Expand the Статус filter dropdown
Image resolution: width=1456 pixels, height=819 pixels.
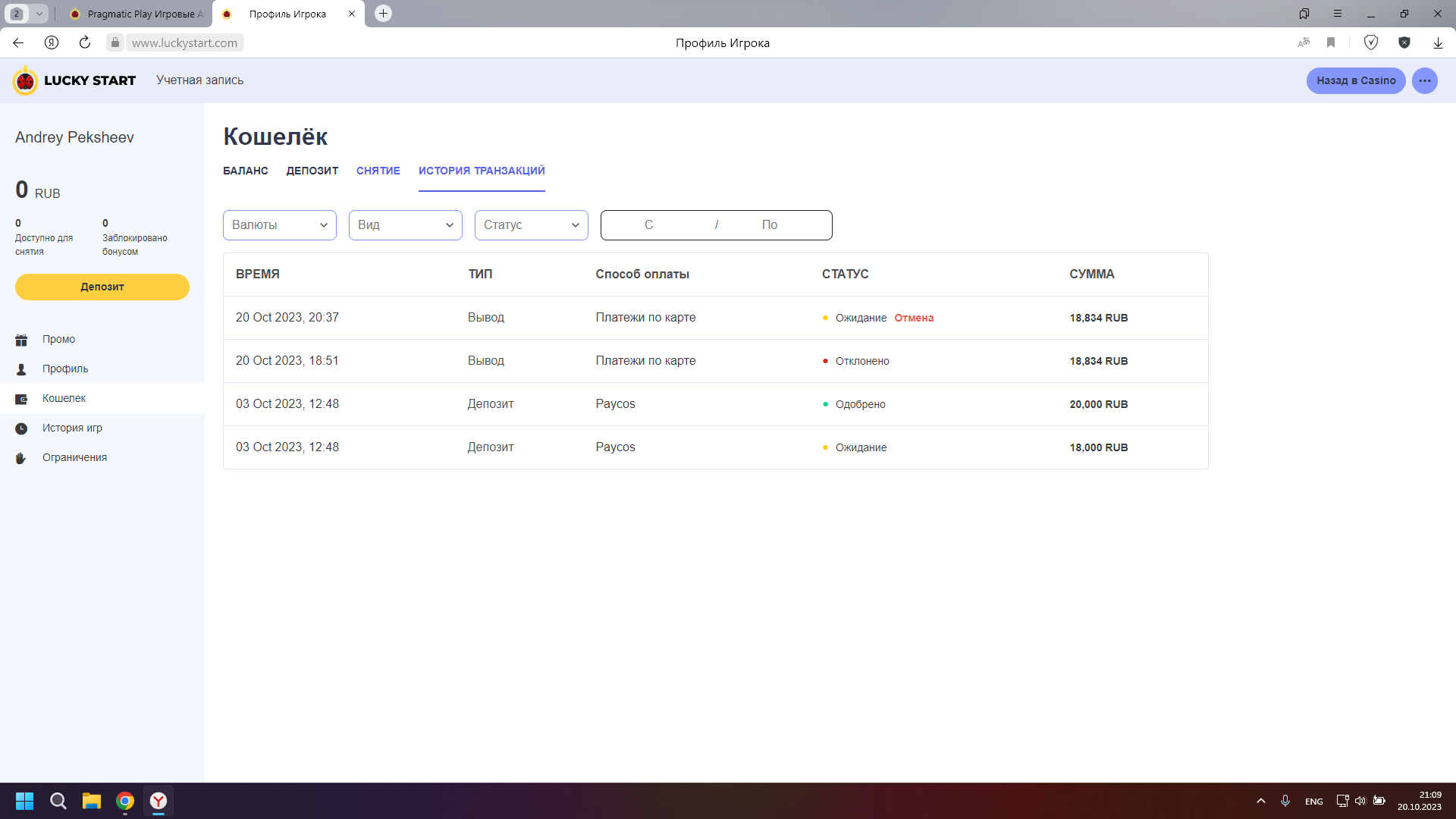(x=532, y=225)
